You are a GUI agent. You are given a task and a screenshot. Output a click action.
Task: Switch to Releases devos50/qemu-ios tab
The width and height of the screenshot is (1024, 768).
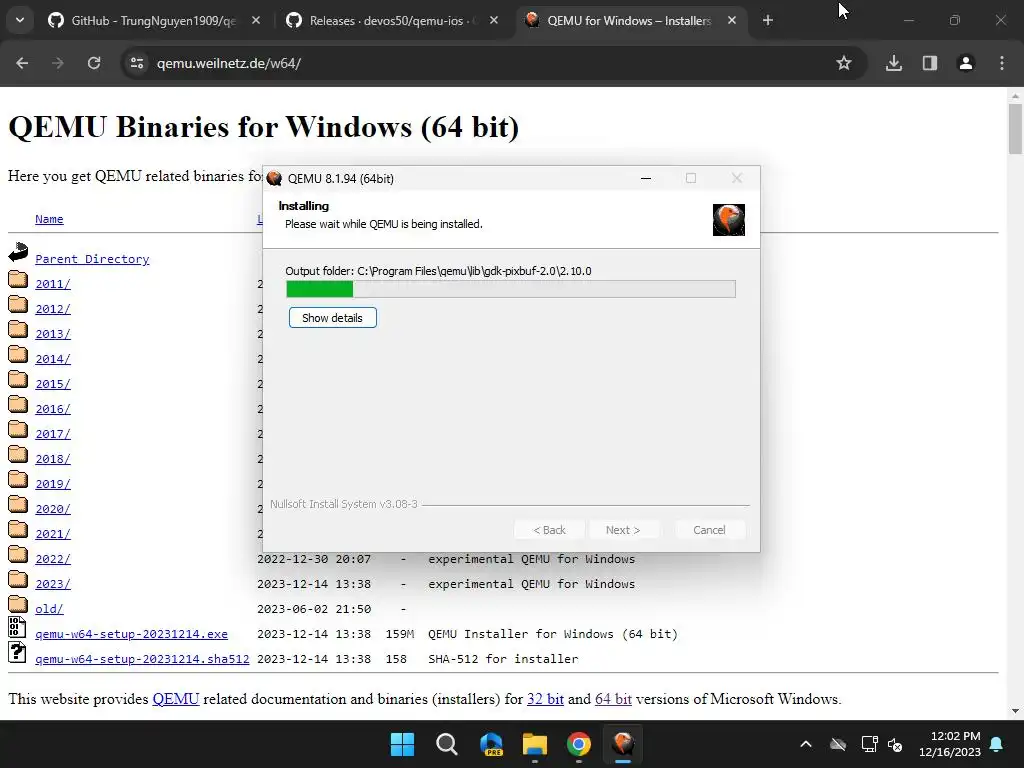(392, 21)
